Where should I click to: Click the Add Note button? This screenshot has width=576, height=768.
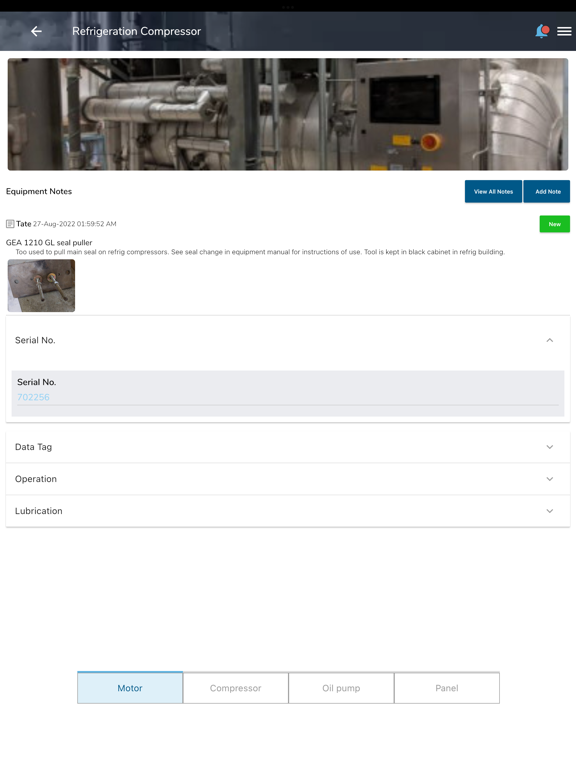coord(547,192)
